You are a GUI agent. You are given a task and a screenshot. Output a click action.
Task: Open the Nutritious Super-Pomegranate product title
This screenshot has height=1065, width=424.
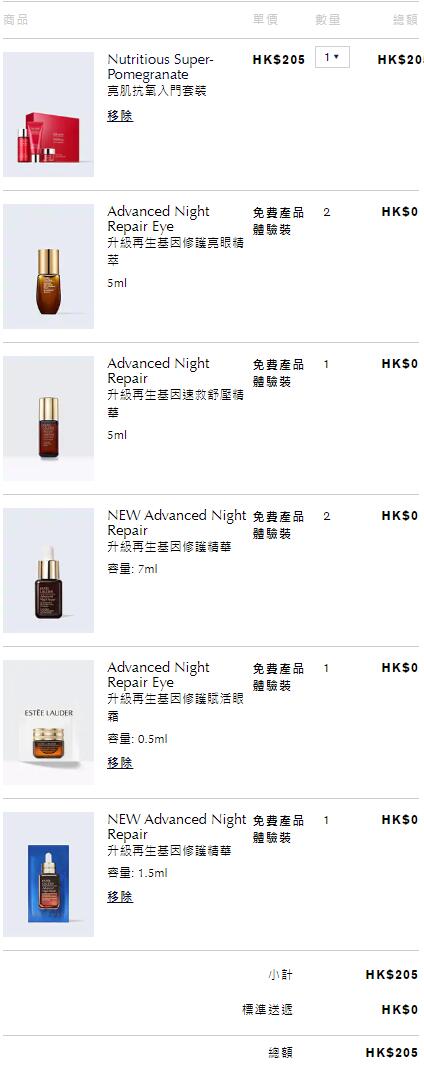click(x=160, y=67)
